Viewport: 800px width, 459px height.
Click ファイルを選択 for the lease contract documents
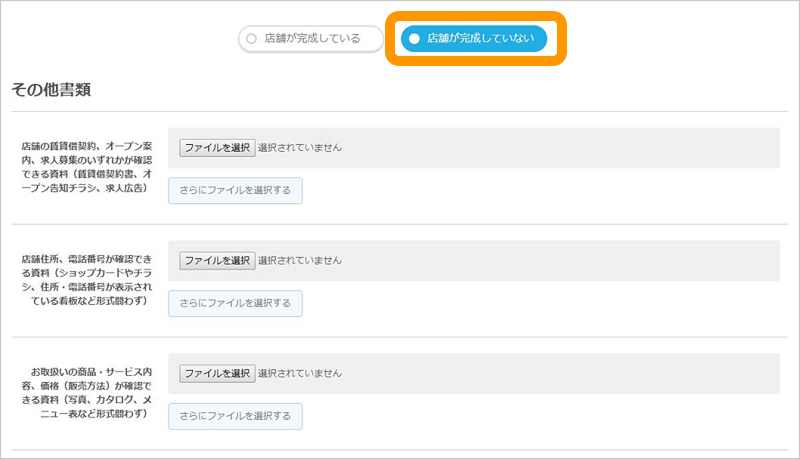click(x=217, y=147)
